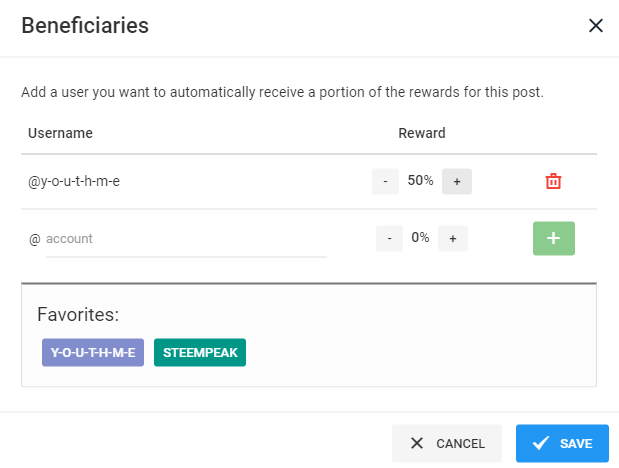Save the beneficiaries settings
The height and width of the screenshot is (468, 619).
562,443
